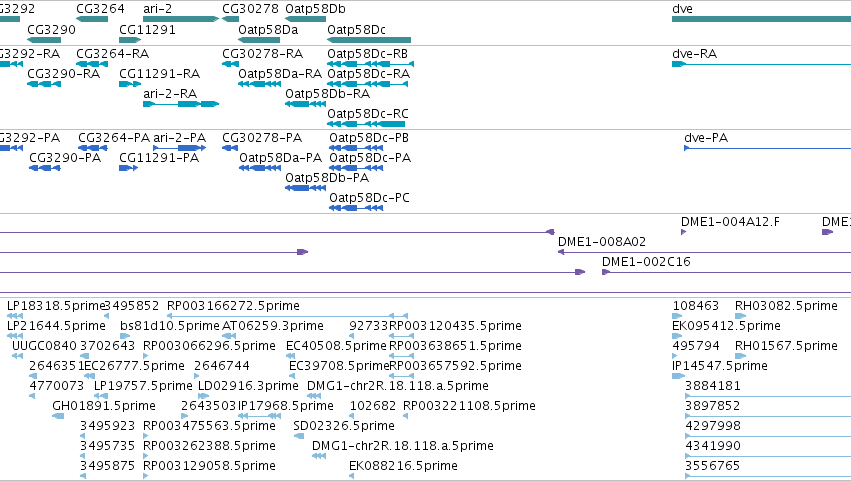Select protein "Oatp58Db-PA"
The height and width of the screenshot is (481, 851).
(x=327, y=178)
